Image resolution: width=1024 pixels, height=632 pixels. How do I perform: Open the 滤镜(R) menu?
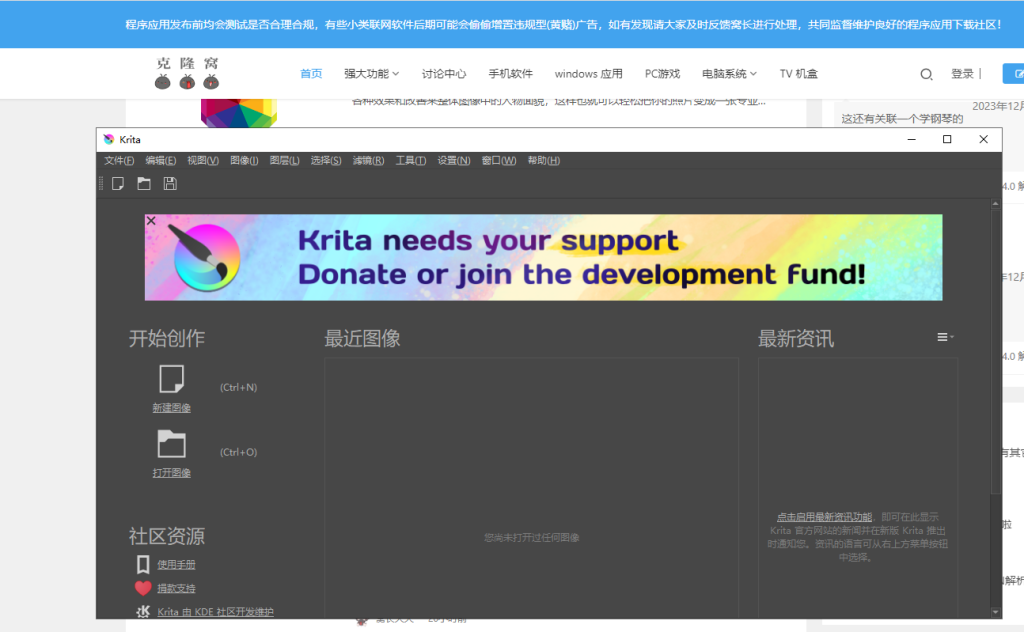(368, 161)
